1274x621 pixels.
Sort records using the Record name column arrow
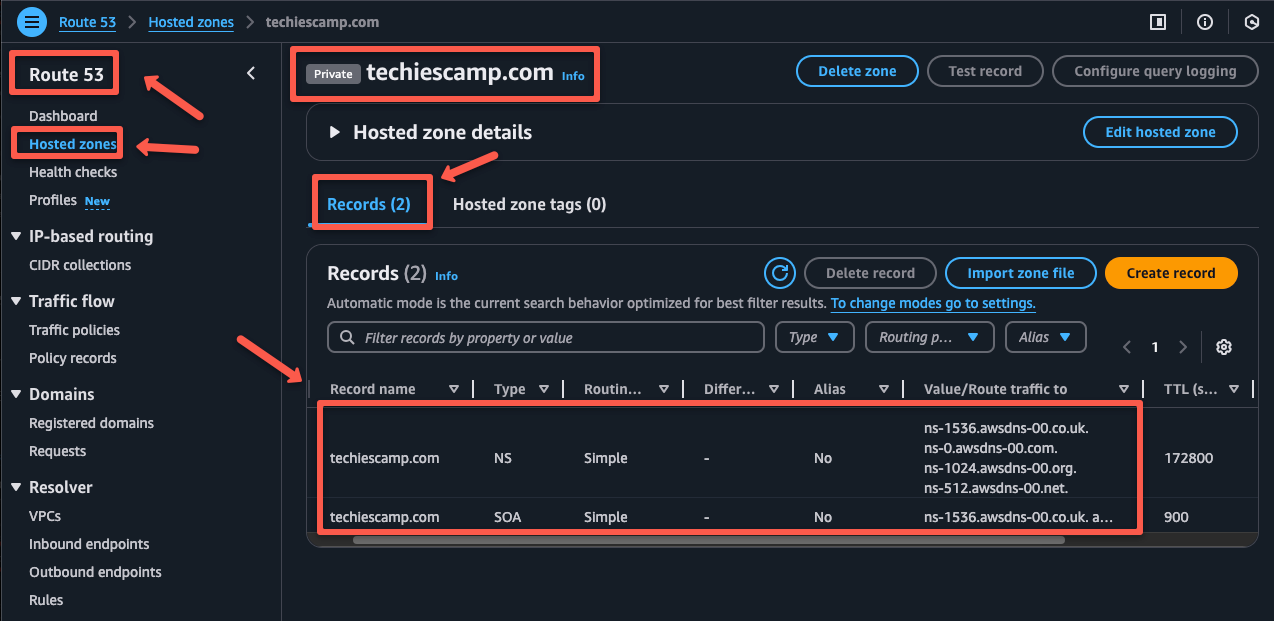pyautogui.click(x=455, y=388)
